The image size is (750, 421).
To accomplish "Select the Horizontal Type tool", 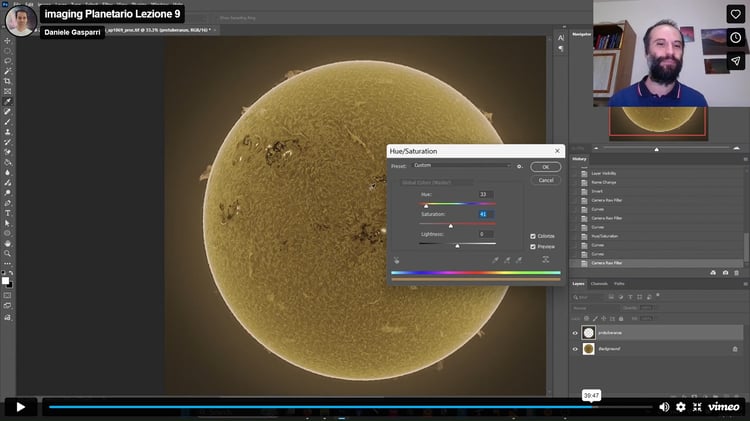I will pos(7,213).
